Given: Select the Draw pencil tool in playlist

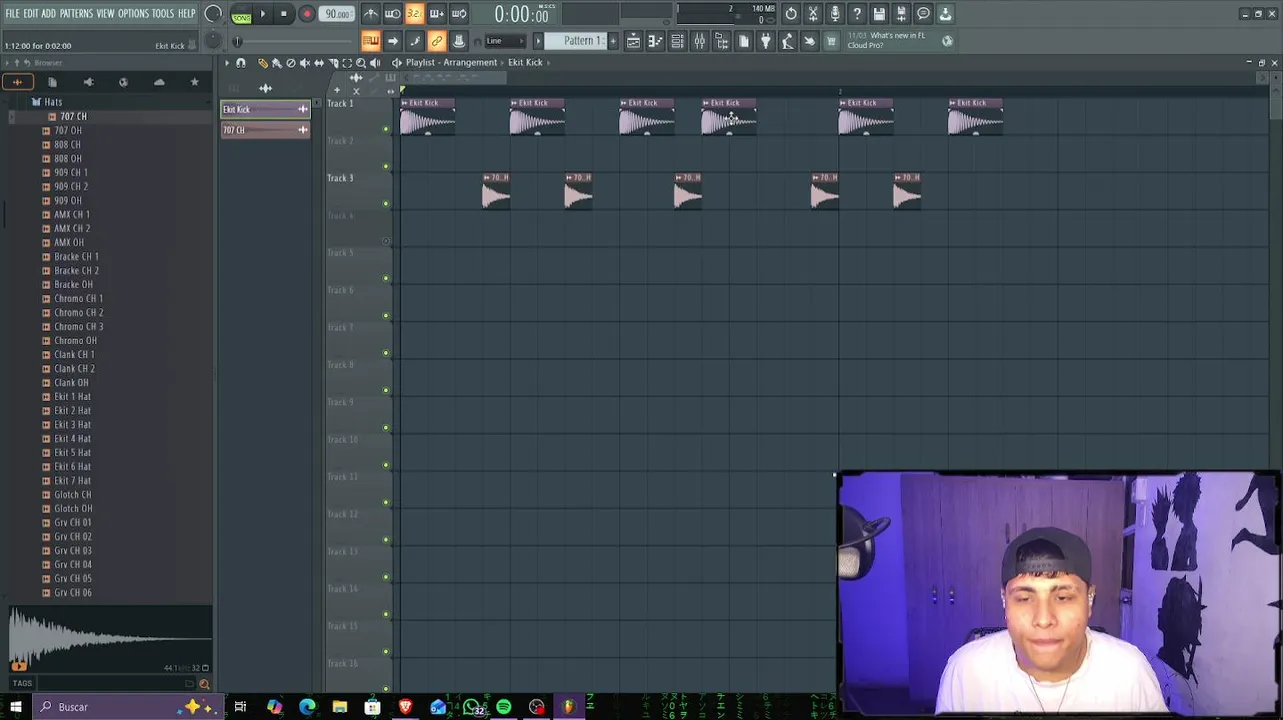Looking at the screenshot, I should (263, 62).
